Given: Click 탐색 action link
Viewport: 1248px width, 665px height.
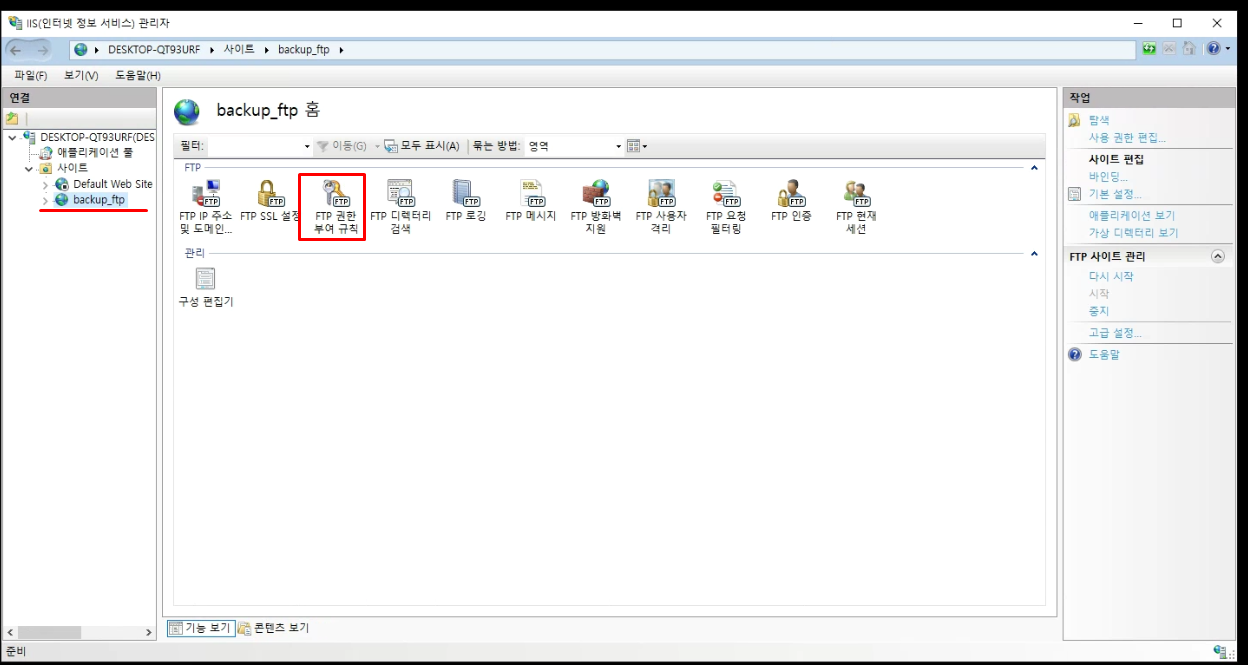Looking at the screenshot, I should [1099, 120].
